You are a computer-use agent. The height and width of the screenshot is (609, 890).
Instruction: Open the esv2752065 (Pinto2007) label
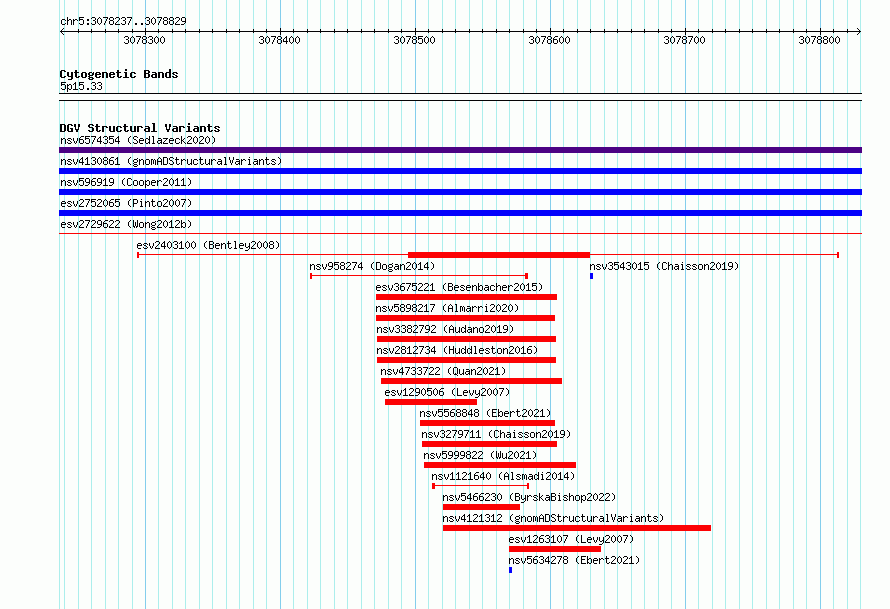pos(126,203)
